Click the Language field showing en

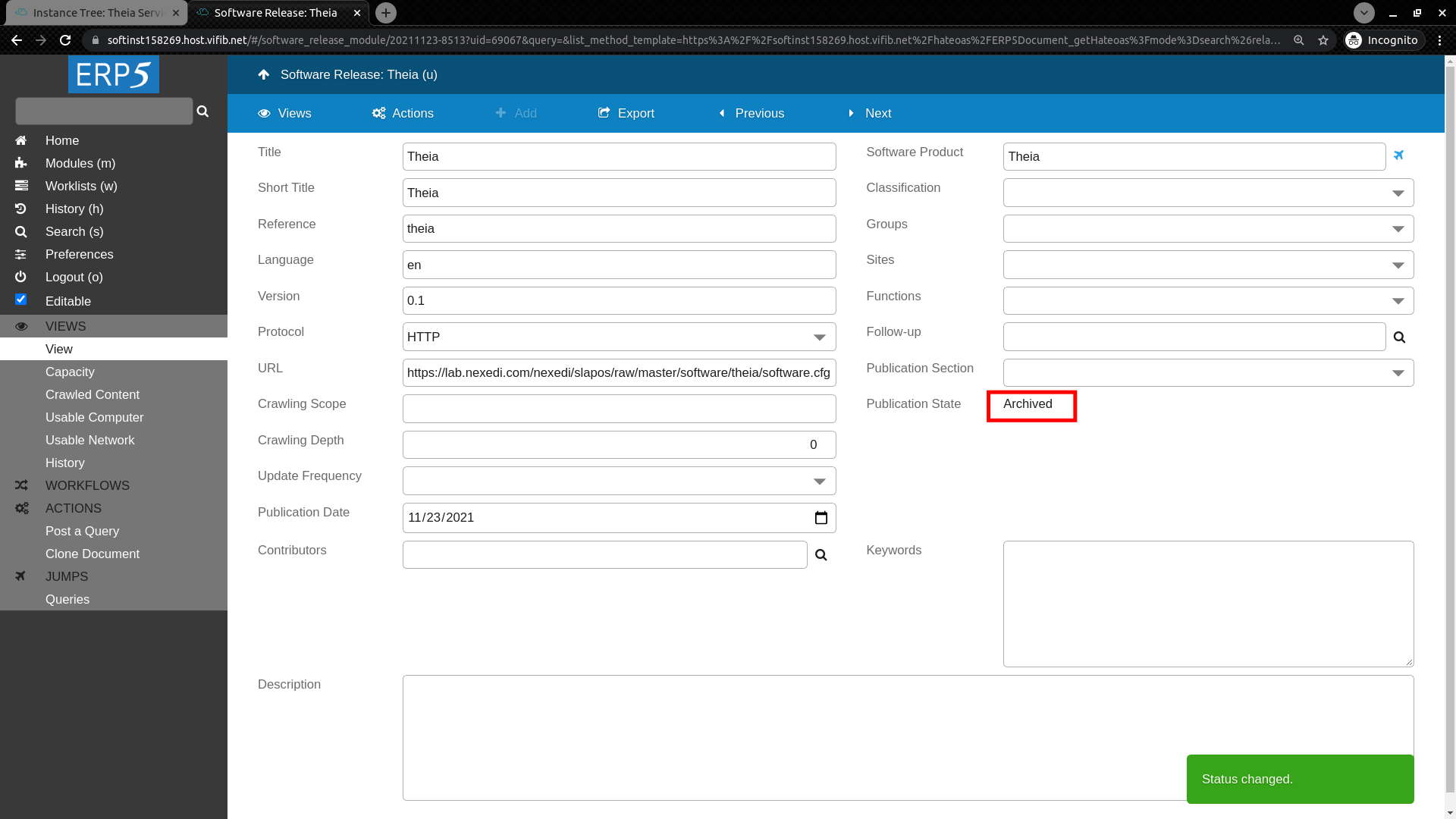tap(620, 265)
